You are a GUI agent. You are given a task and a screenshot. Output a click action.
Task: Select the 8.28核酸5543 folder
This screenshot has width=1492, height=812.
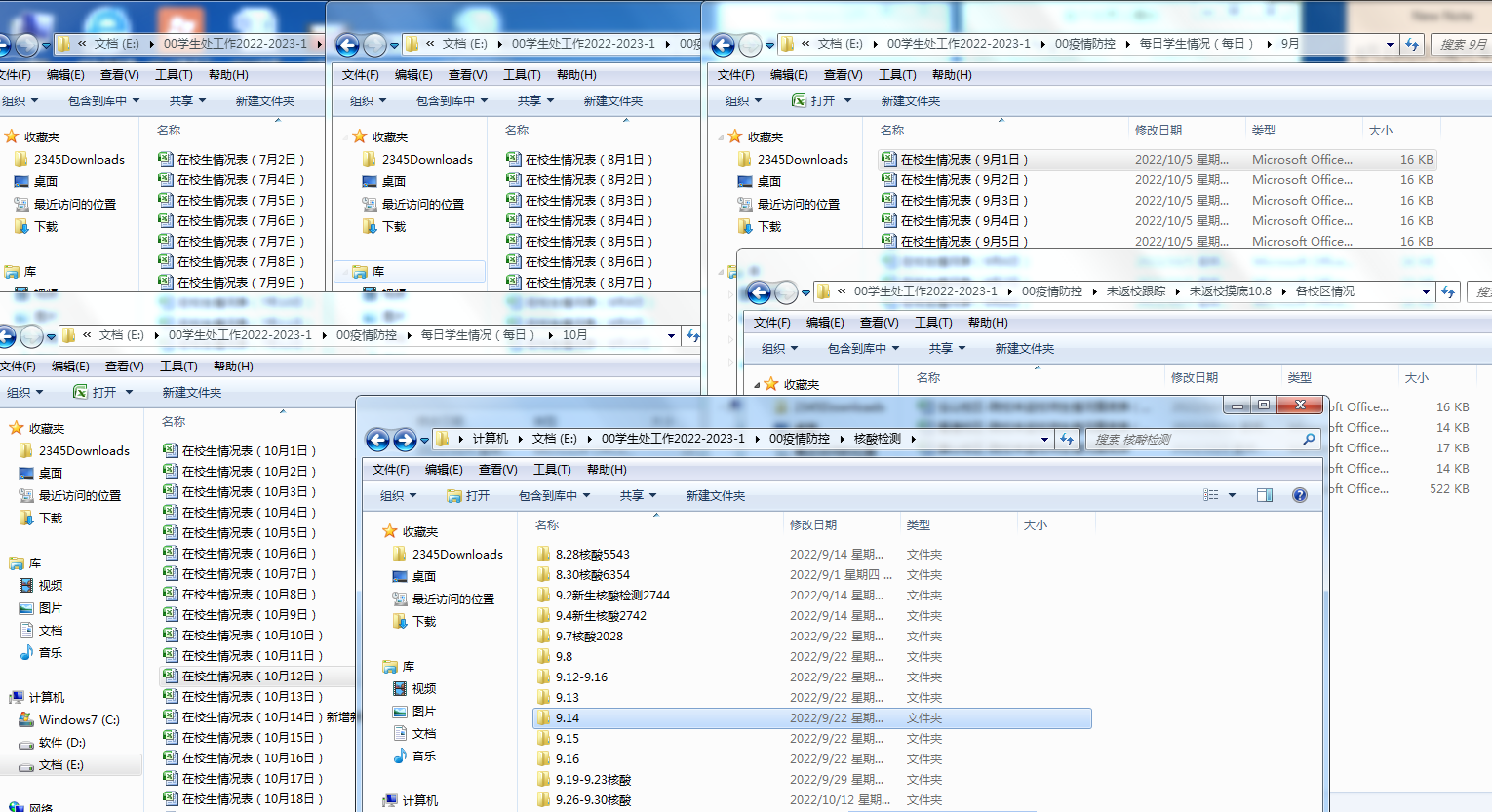pos(592,555)
